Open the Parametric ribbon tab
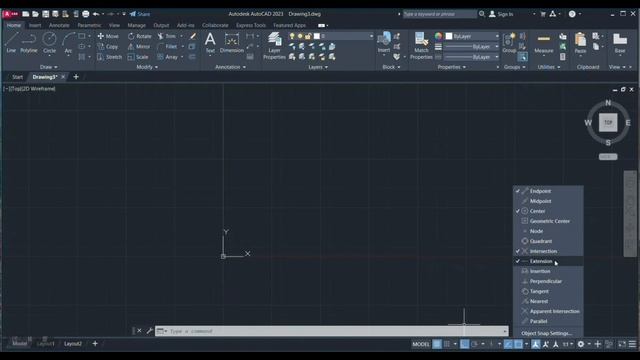The image size is (640, 360). pos(89,25)
